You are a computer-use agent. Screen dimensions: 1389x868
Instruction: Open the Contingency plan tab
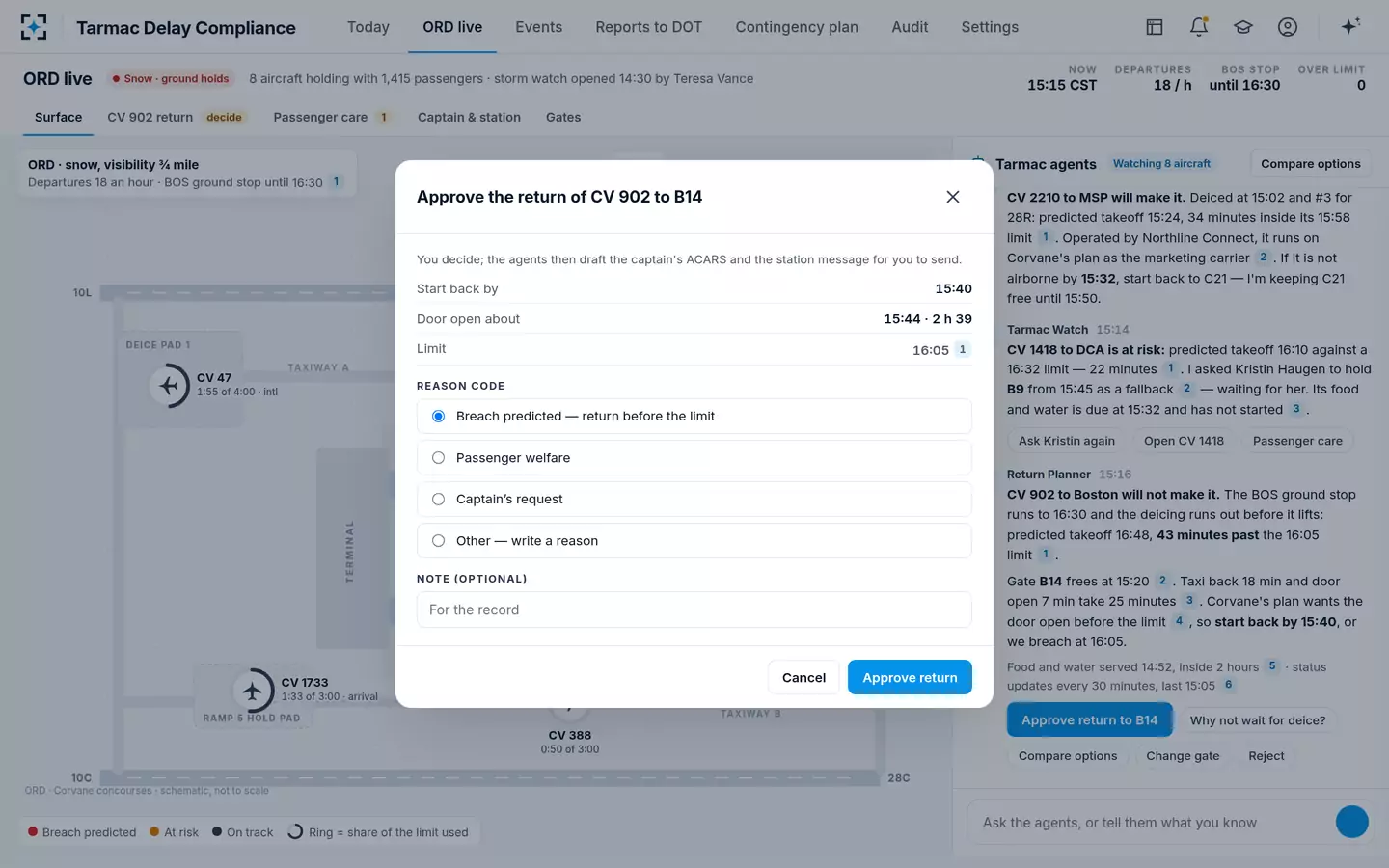click(x=797, y=27)
